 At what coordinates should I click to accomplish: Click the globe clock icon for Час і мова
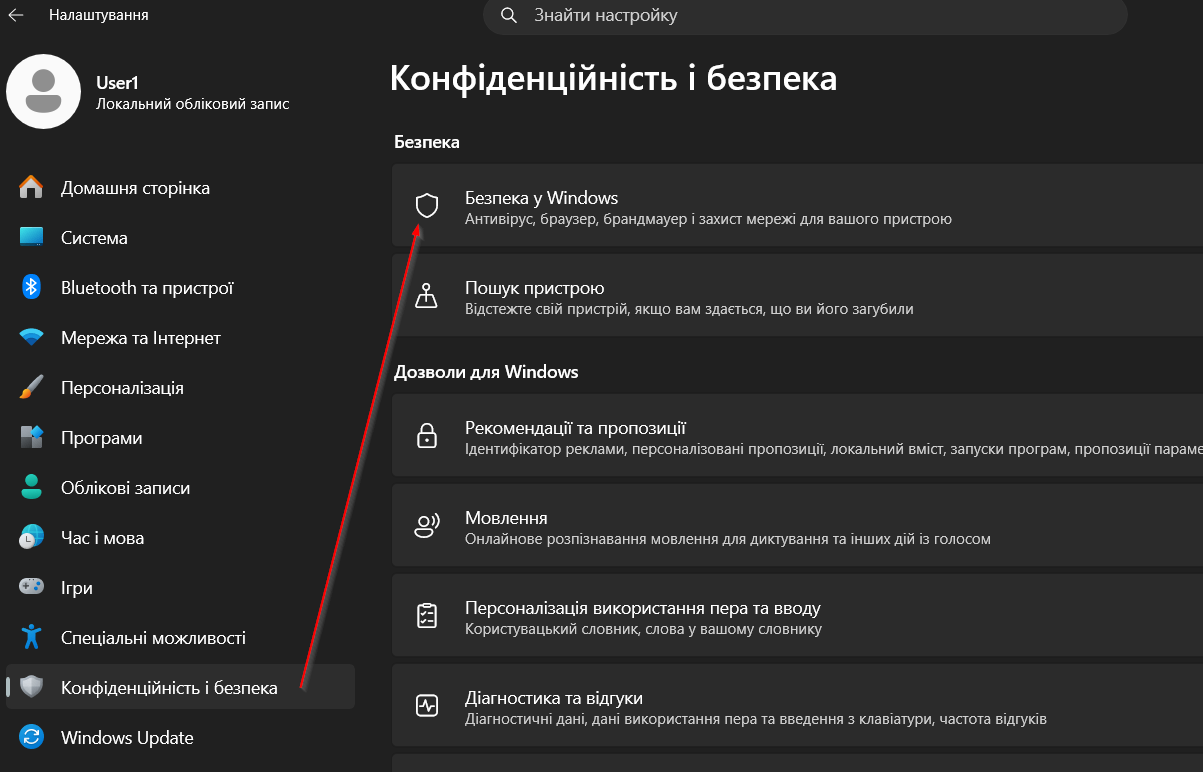coord(32,538)
